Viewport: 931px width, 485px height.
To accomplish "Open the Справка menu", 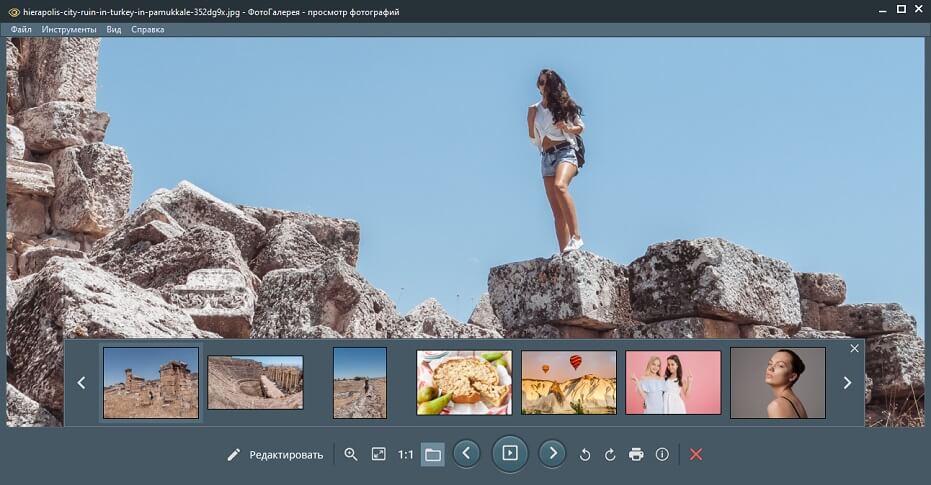I will click(x=147, y=30).
